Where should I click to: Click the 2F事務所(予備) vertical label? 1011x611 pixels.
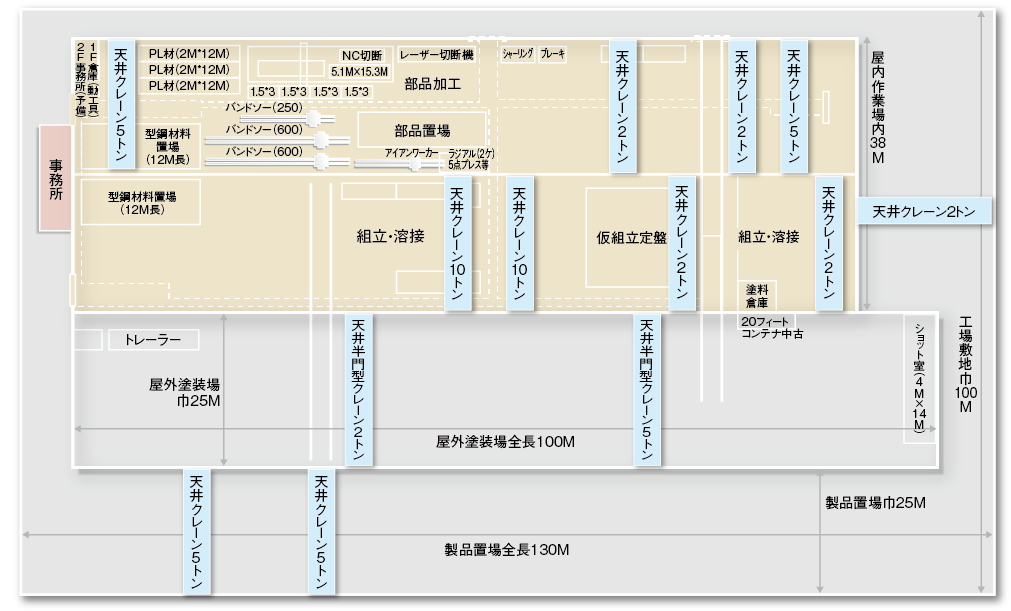81,80
